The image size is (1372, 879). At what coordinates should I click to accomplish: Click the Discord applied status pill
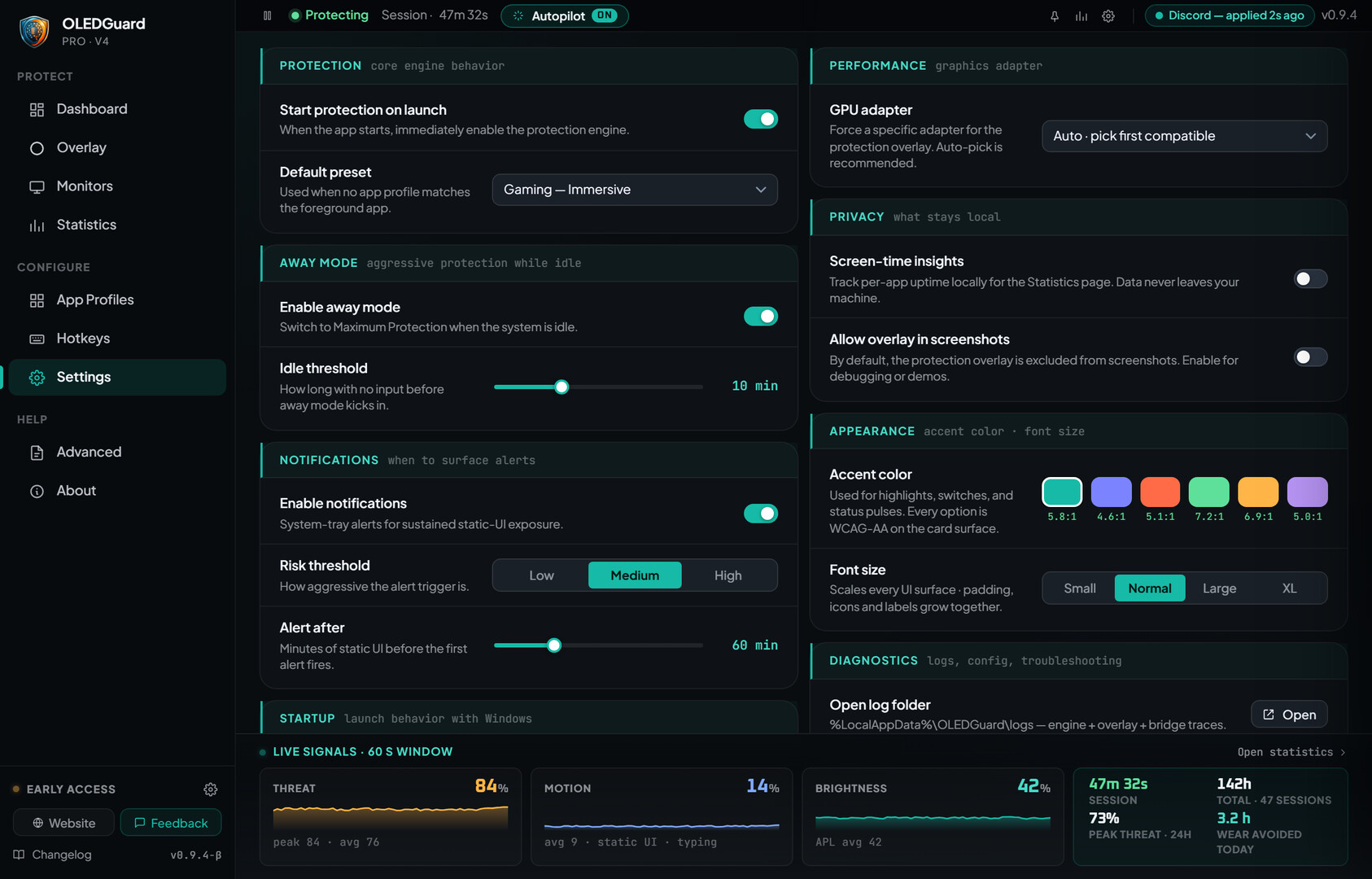[1229, 15]
